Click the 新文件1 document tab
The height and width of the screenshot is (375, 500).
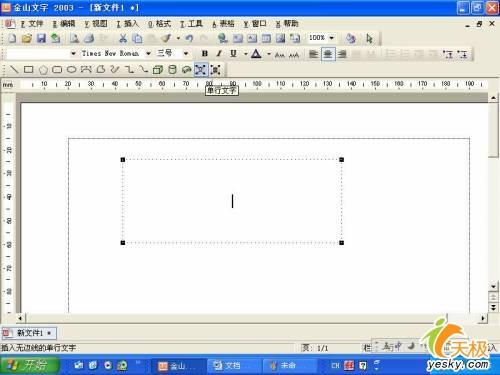[x=29, y=333]
